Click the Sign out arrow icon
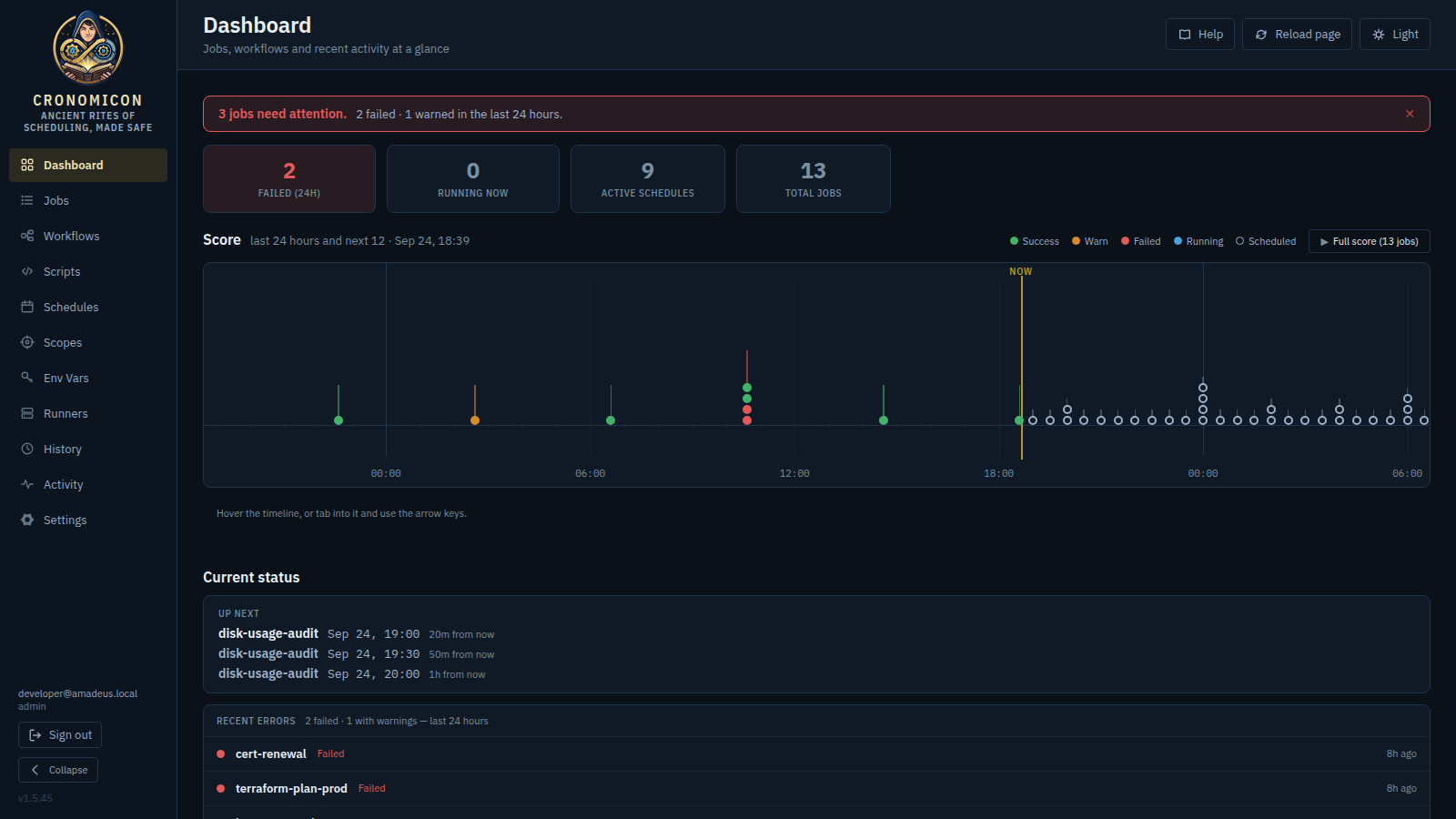 click(x=35, y=735)
